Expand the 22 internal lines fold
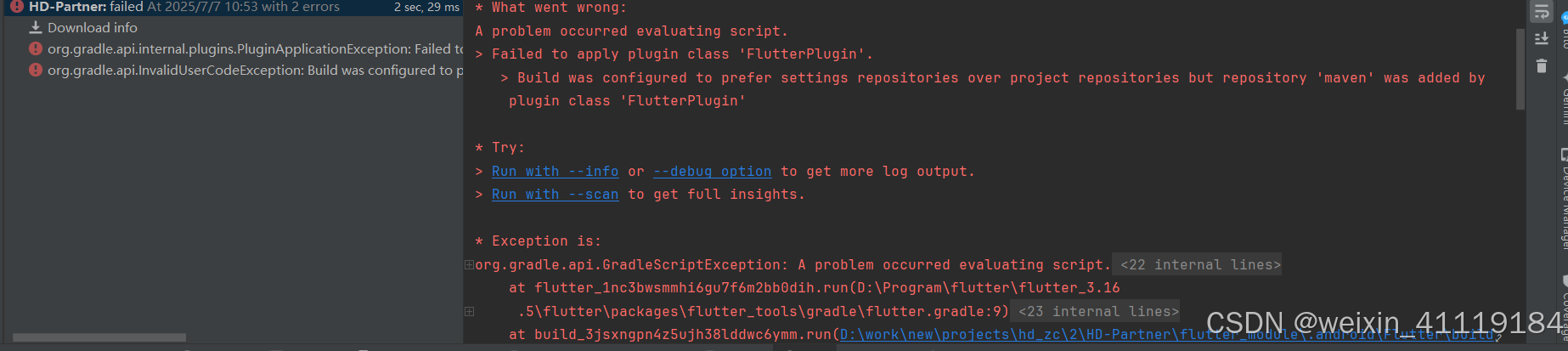This screenshot has height=351, width=1568. (1200, 264)
